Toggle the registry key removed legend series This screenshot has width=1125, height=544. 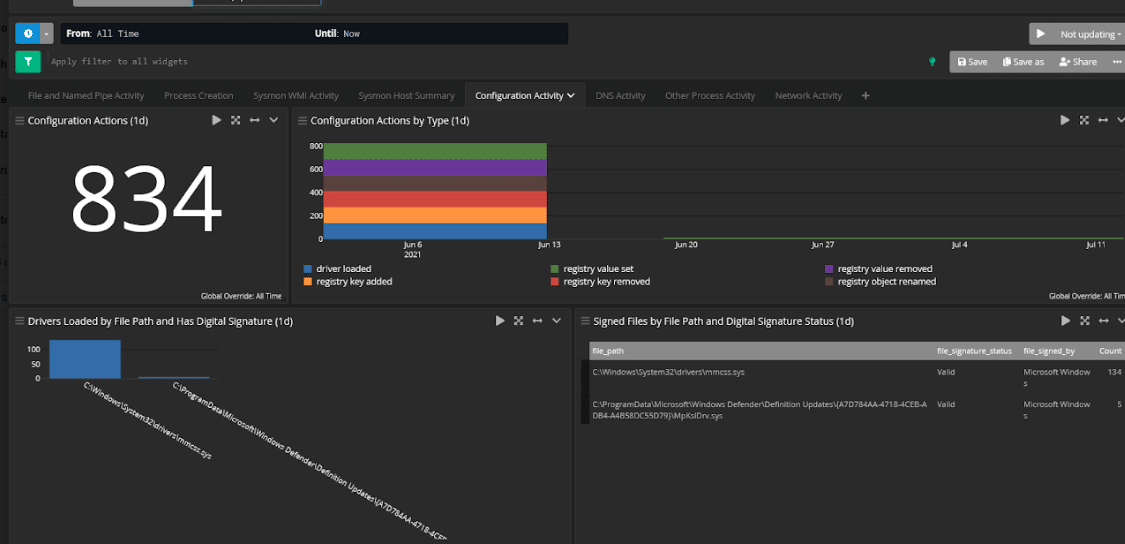605,282
